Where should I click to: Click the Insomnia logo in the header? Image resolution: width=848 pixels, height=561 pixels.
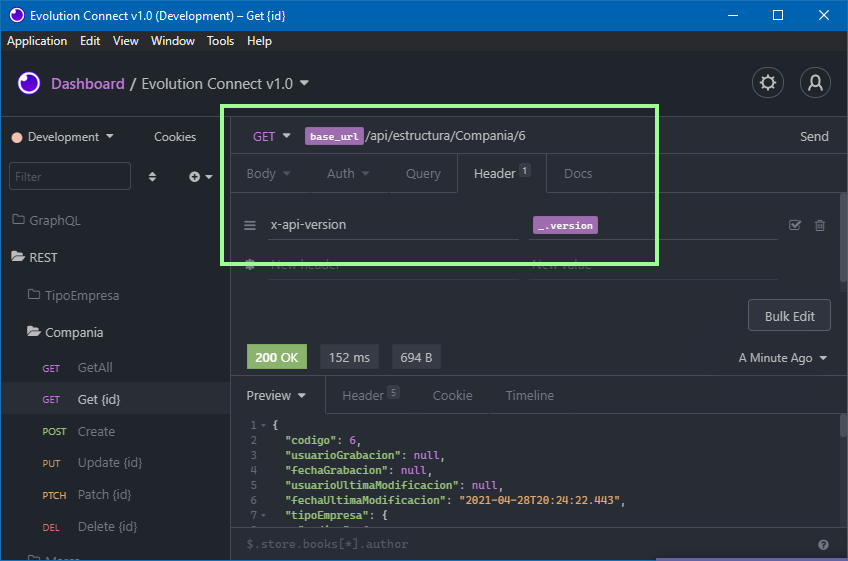coord(29,83)
